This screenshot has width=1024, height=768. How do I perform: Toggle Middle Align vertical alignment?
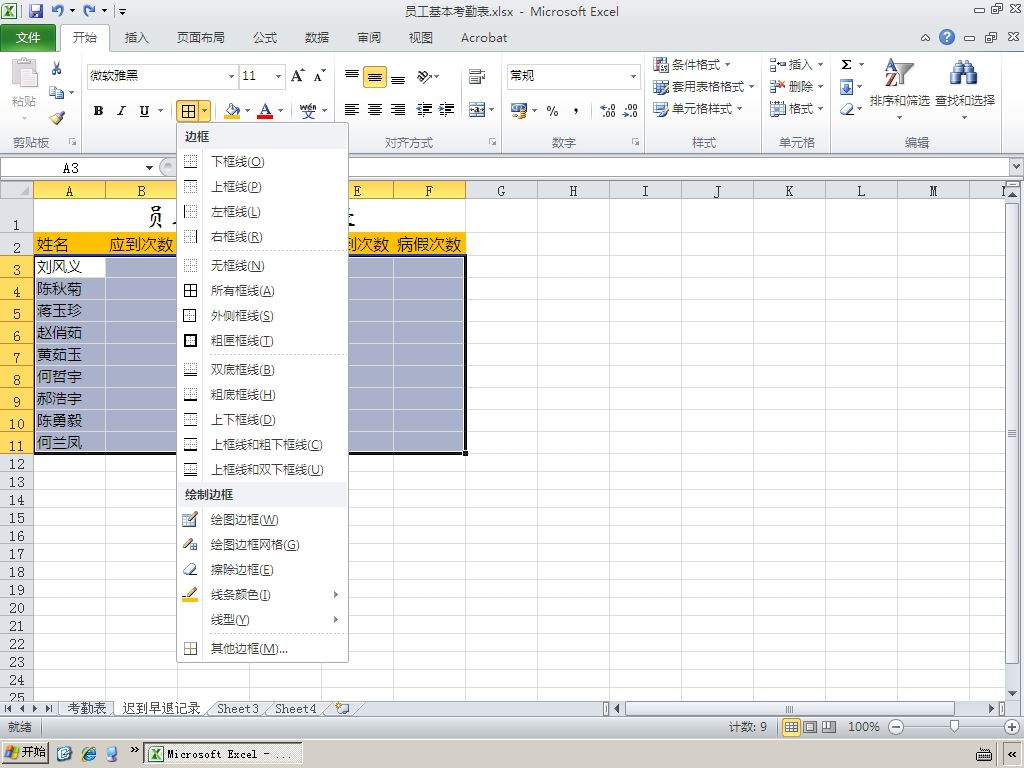pos(375,77)
